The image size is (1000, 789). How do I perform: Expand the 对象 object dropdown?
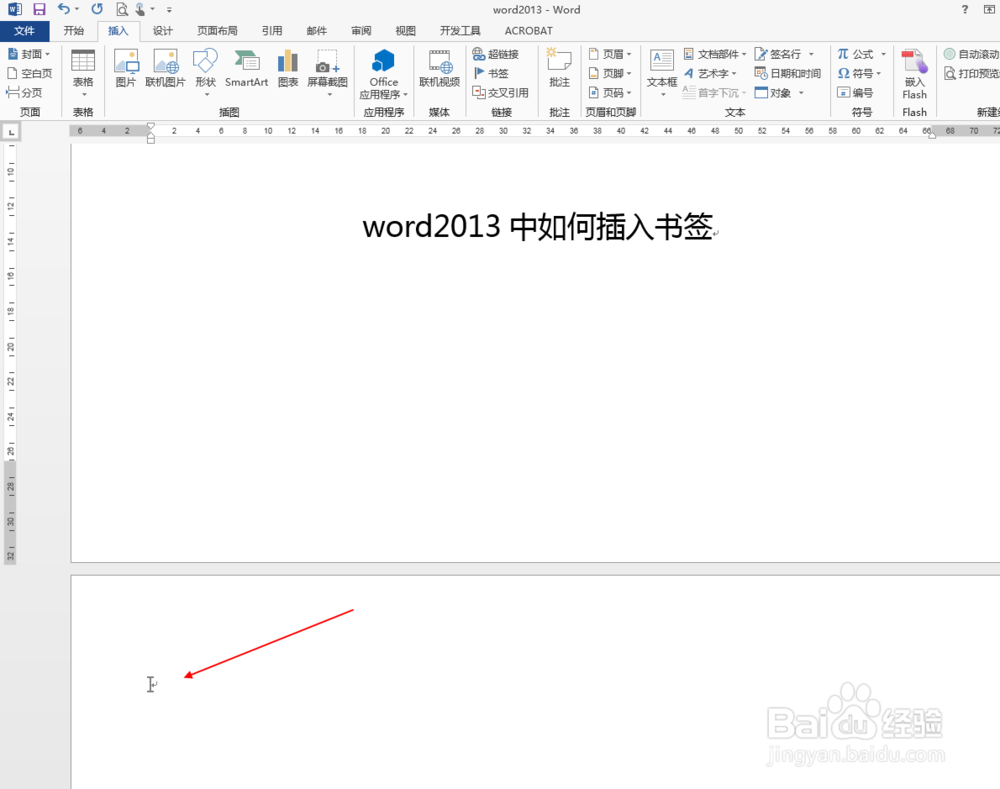coord(801,92)
